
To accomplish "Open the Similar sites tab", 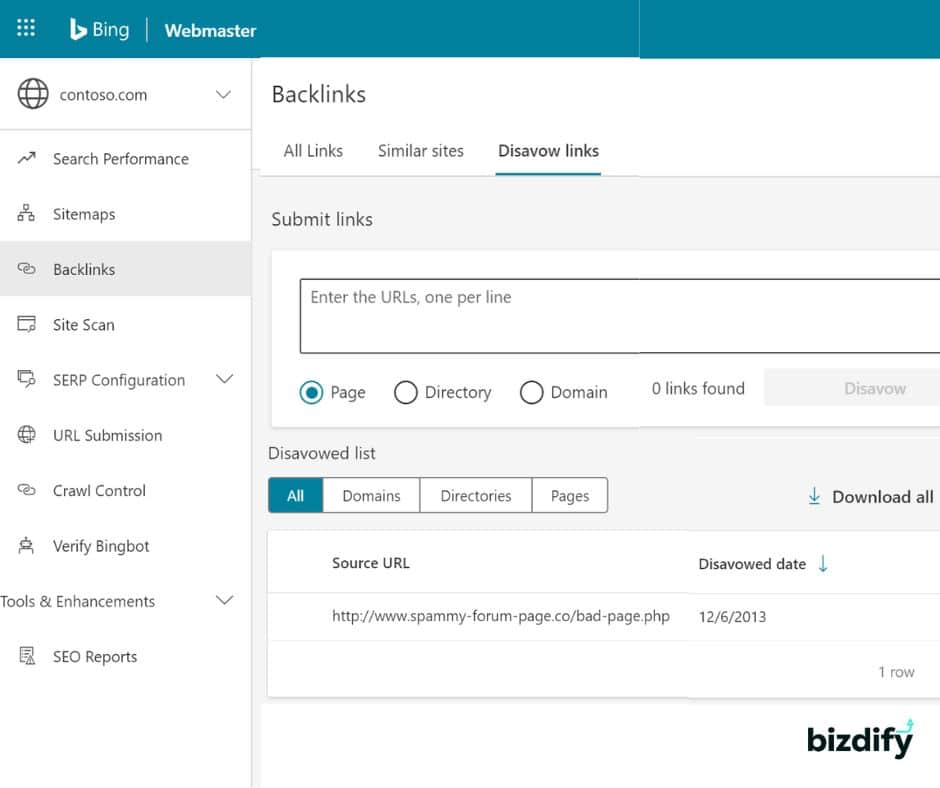I will [x=420, y=151].
